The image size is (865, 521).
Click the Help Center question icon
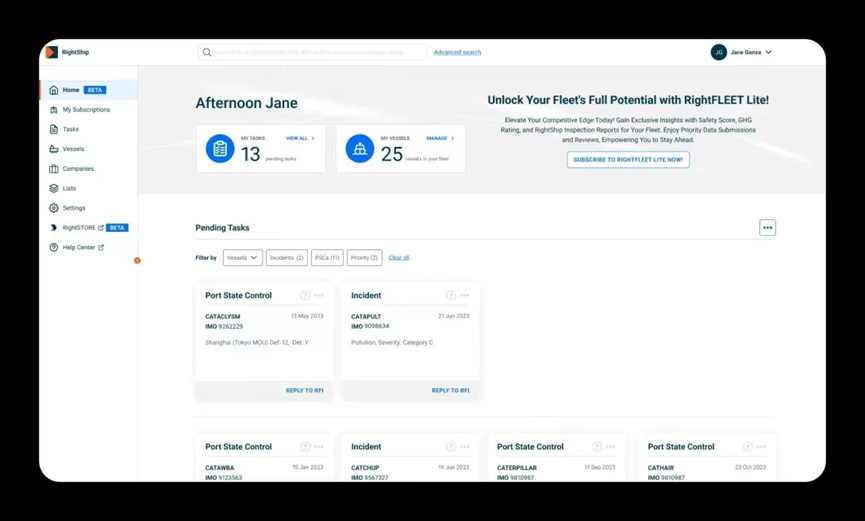coord(54,247)
